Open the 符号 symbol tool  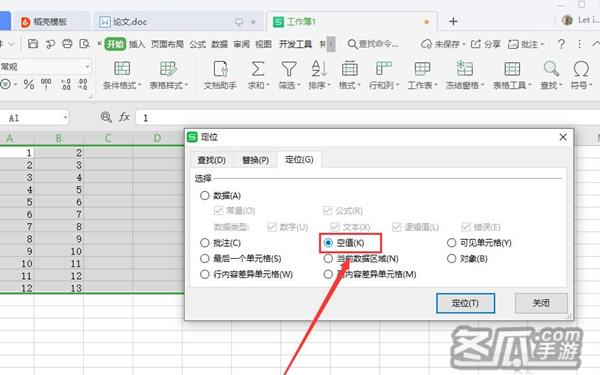pos(581,75)
